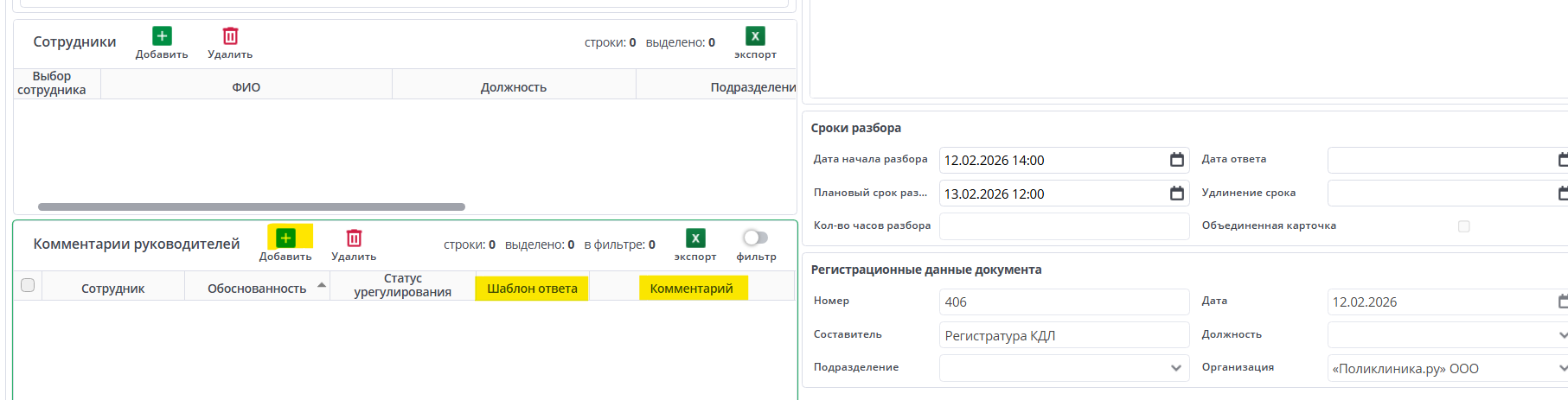1568x400 pixels.
Task: Delete comment in Комментарии руководителей
Action: [354, 244]
